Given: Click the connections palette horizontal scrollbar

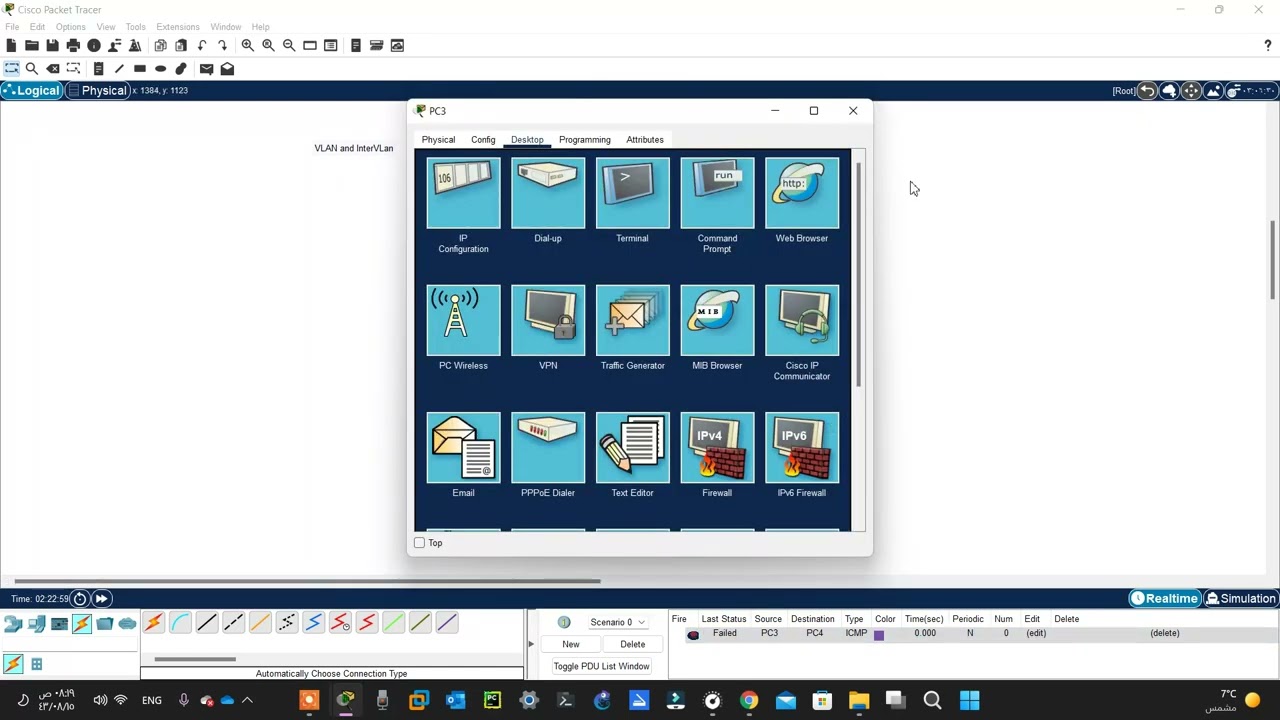Looking at the screenshot, I should (x=195, y=659).
